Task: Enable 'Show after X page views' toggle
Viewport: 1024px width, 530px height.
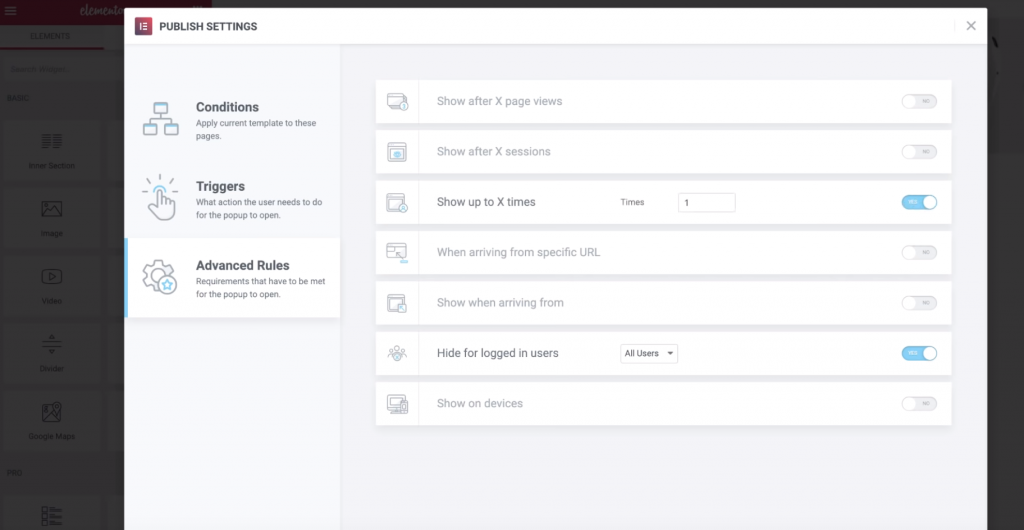Action: point(918,102)
